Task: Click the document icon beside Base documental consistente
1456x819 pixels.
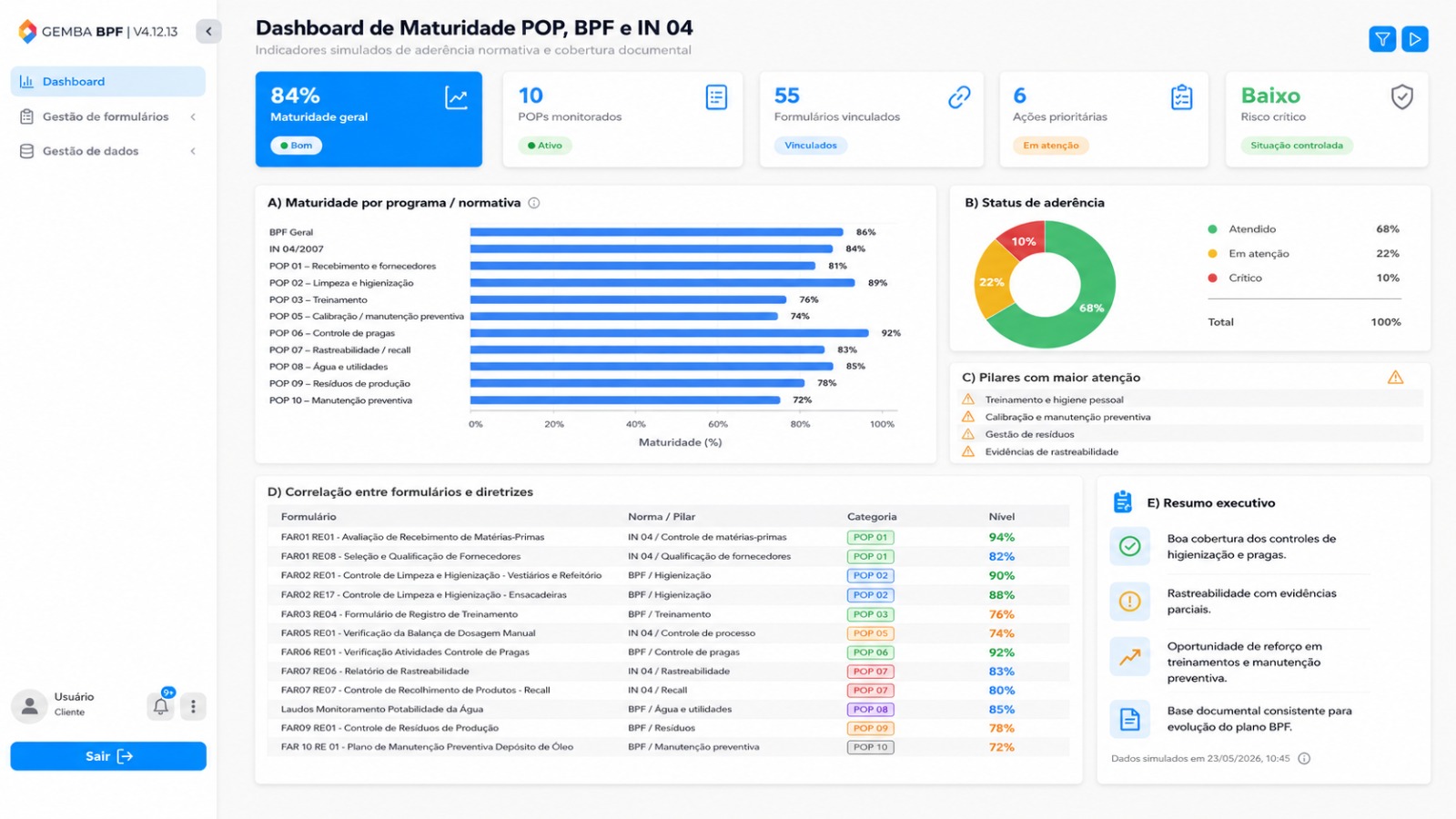Action: pos(1129,719)
